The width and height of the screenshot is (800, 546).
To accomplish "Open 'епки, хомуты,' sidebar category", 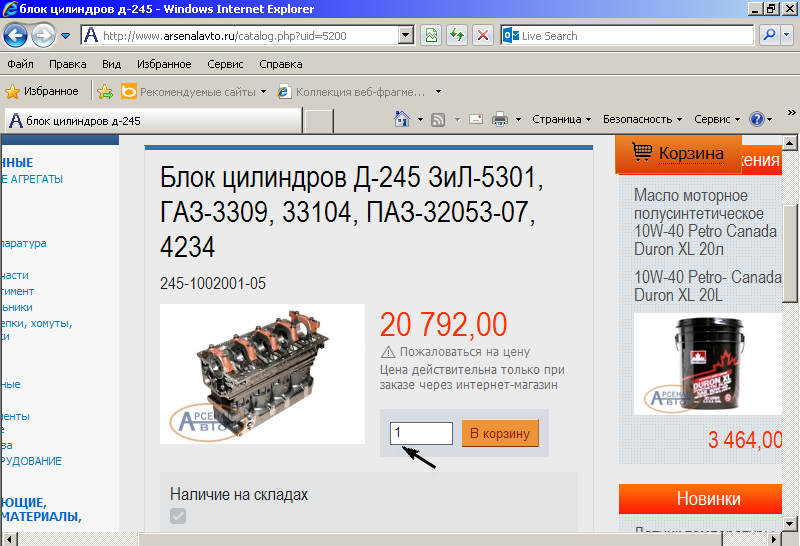I will [36, 324].
